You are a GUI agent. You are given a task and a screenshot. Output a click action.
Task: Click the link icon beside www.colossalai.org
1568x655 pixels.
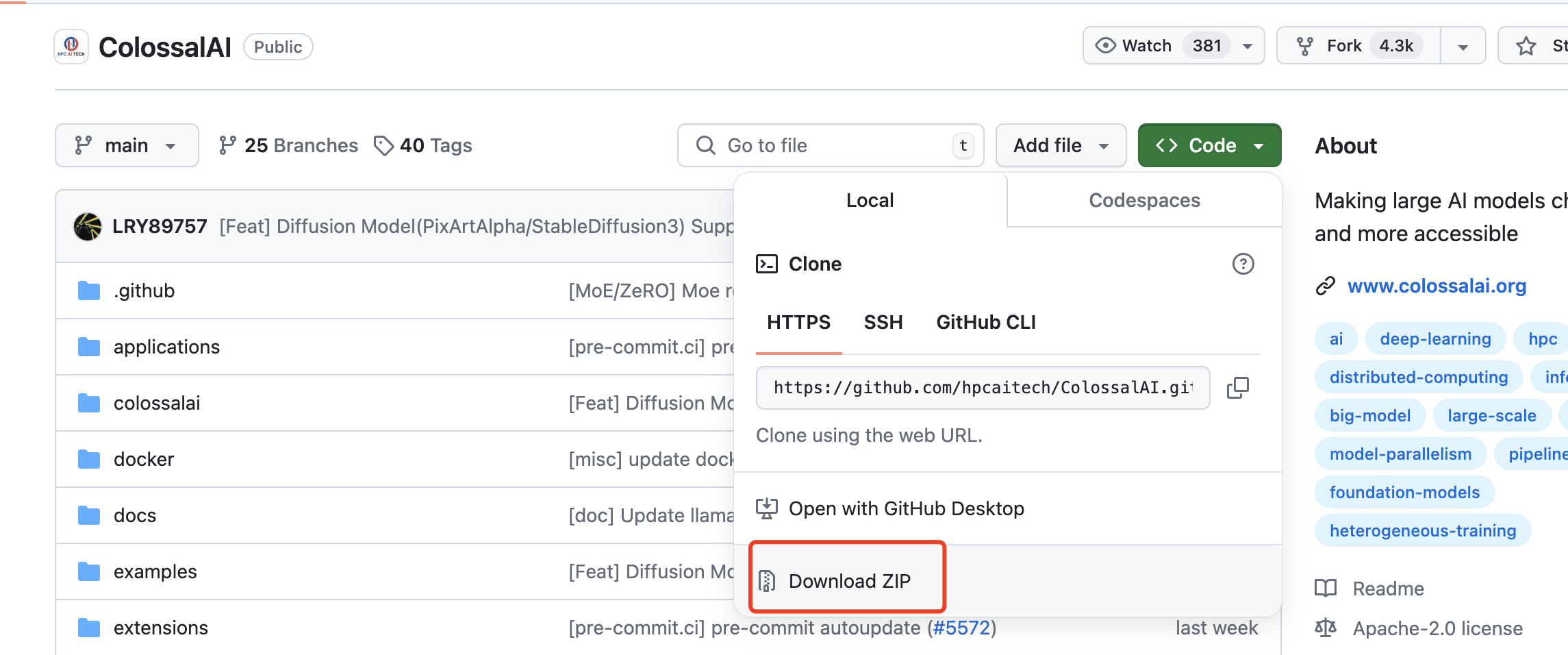[1326, 286]
